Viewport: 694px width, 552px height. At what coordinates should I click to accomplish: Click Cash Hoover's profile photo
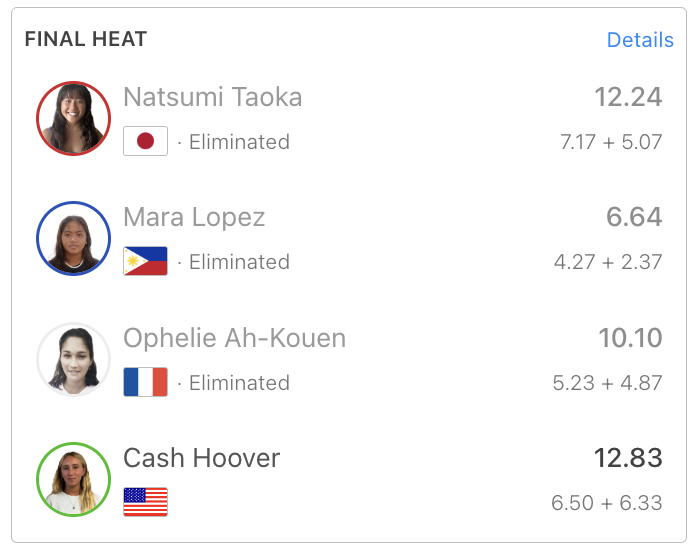[73, 479]
